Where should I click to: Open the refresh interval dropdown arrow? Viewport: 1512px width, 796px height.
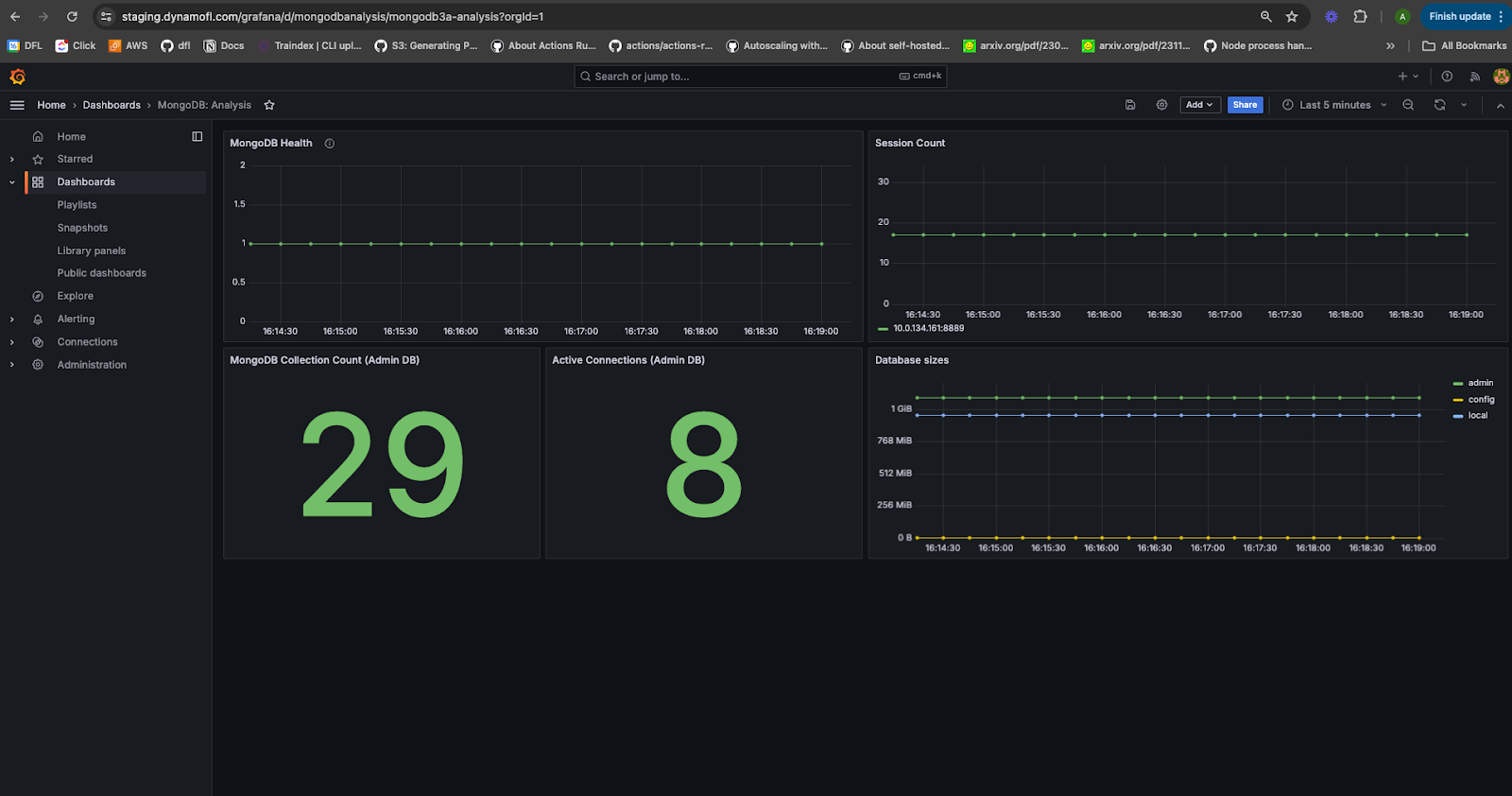click(1464, 105)
